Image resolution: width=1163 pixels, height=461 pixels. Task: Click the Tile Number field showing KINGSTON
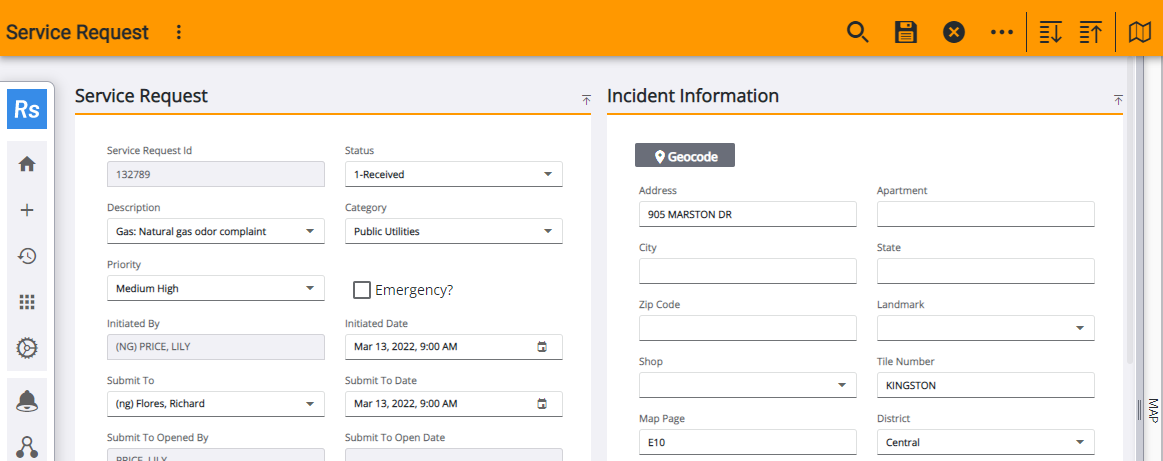click(x=986, y=385)
